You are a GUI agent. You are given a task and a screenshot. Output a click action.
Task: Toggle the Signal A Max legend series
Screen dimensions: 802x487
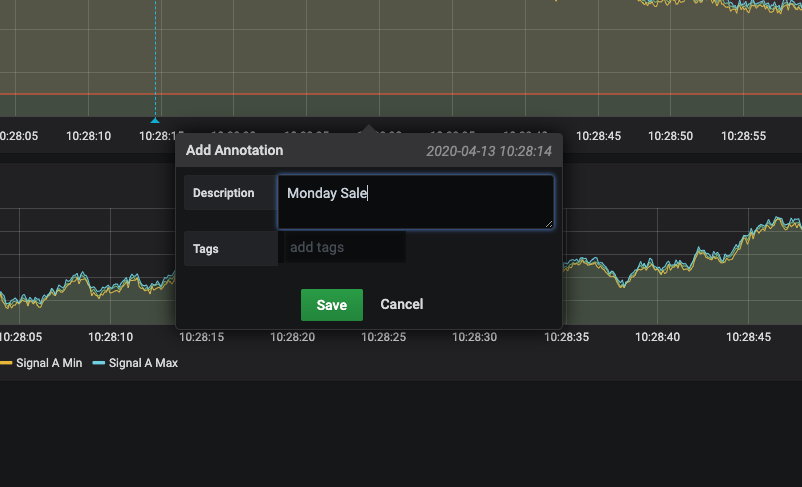[143, 363]
